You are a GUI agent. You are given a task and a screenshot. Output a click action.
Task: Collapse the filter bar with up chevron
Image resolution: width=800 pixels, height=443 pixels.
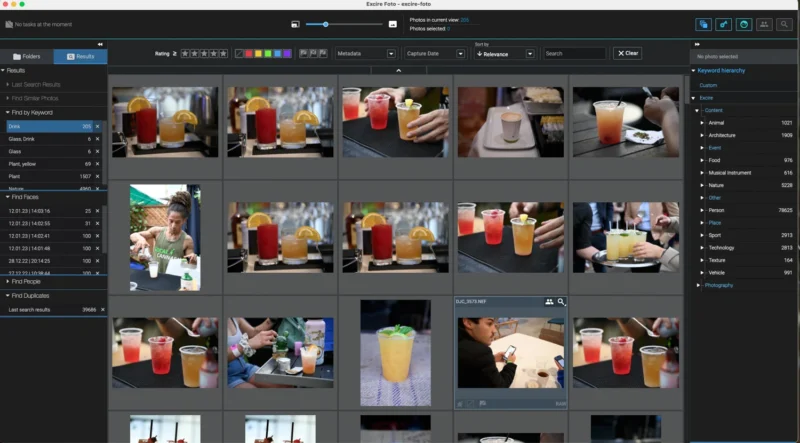(x=398, y=70)
